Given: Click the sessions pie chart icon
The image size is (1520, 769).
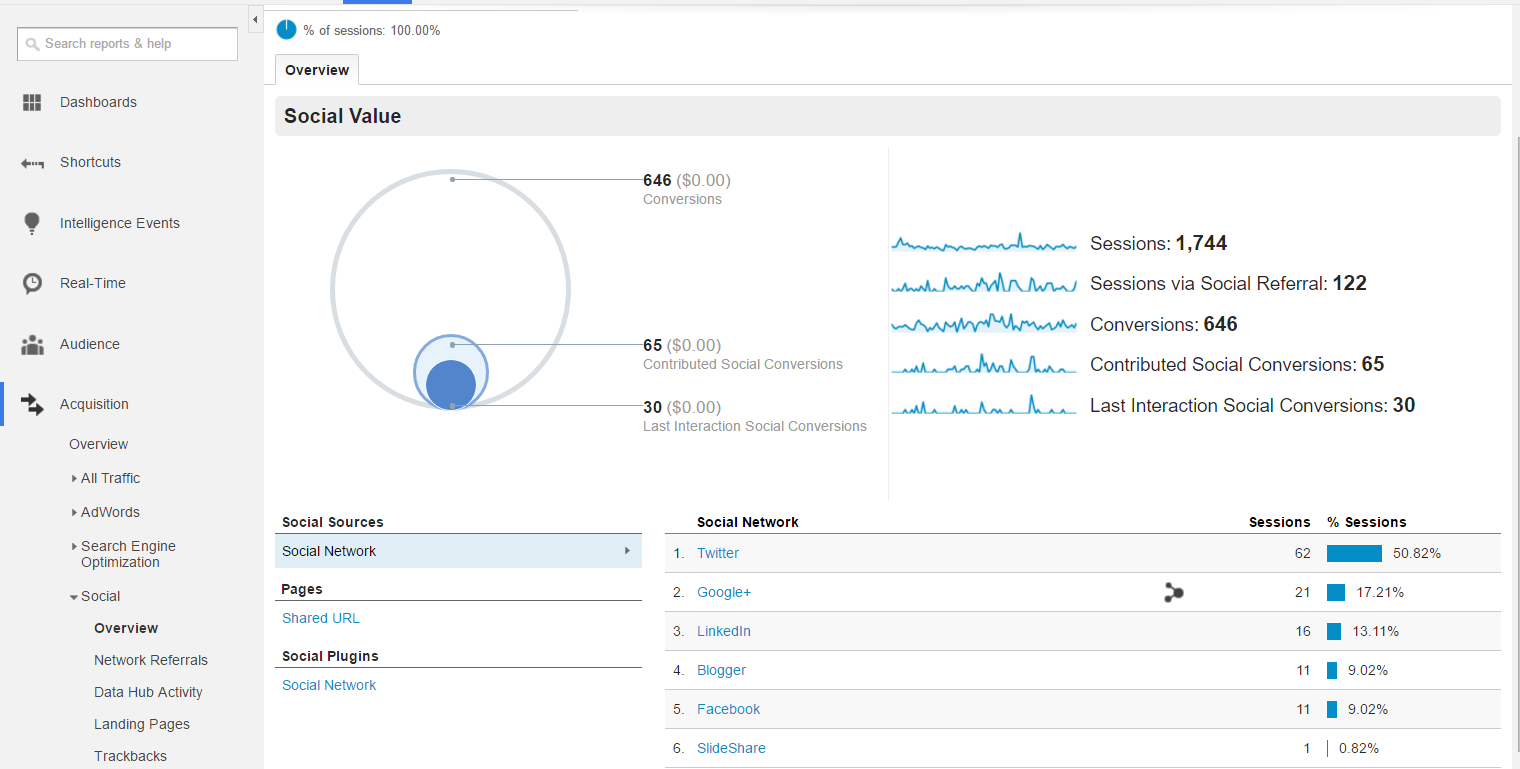Looking at the screenshot, I should (x=287, y=30).
